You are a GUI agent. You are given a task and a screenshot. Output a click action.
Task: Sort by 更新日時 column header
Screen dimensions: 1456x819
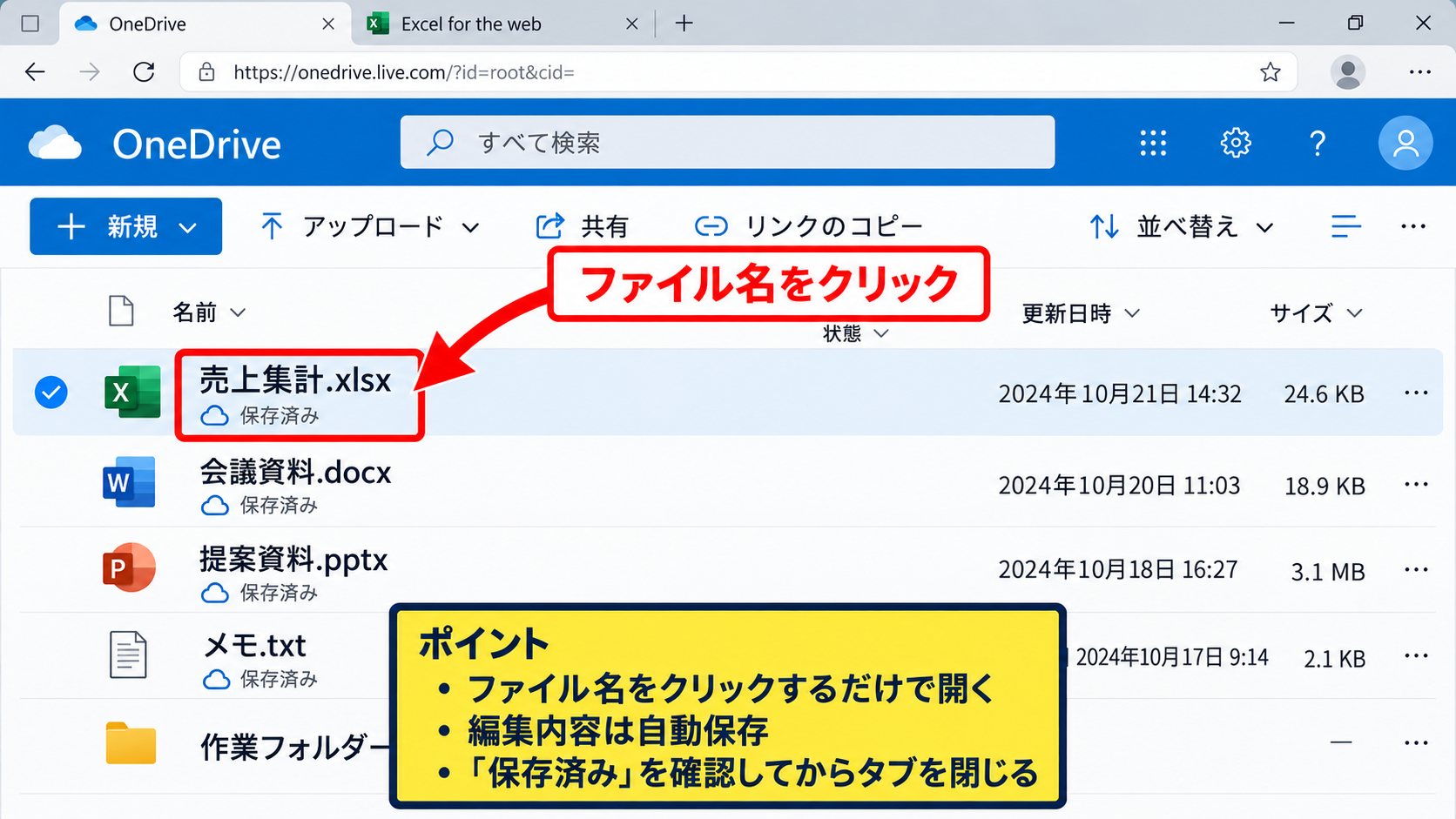[x=1081, y=312]
